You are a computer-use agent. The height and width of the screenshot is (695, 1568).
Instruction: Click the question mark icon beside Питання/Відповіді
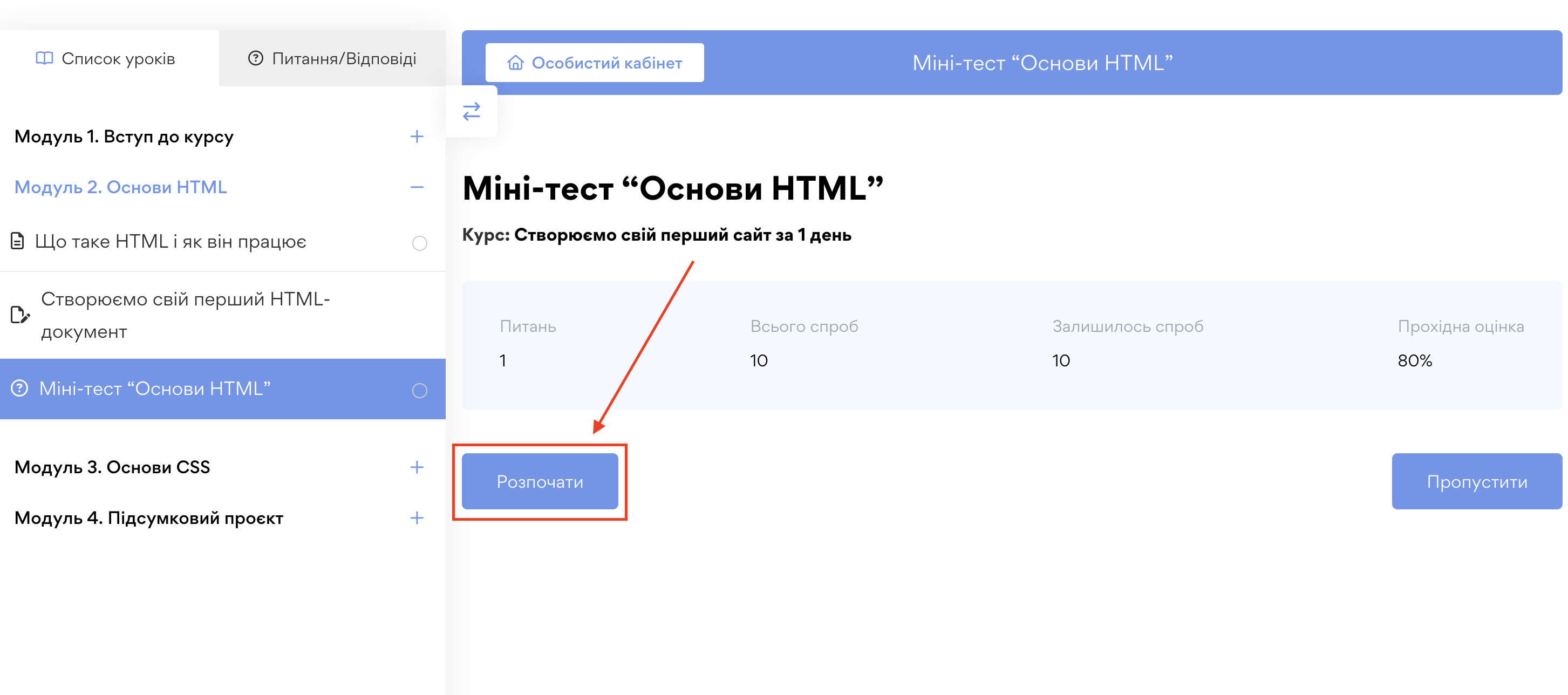click(x=256, y=58)
